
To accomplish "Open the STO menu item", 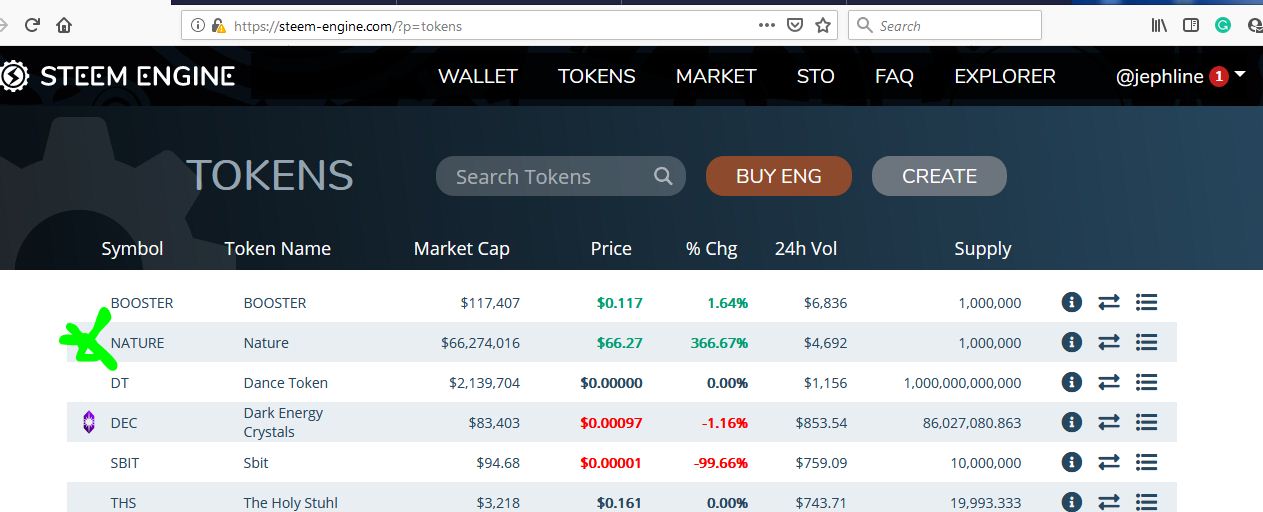I will tap(816, 76).
